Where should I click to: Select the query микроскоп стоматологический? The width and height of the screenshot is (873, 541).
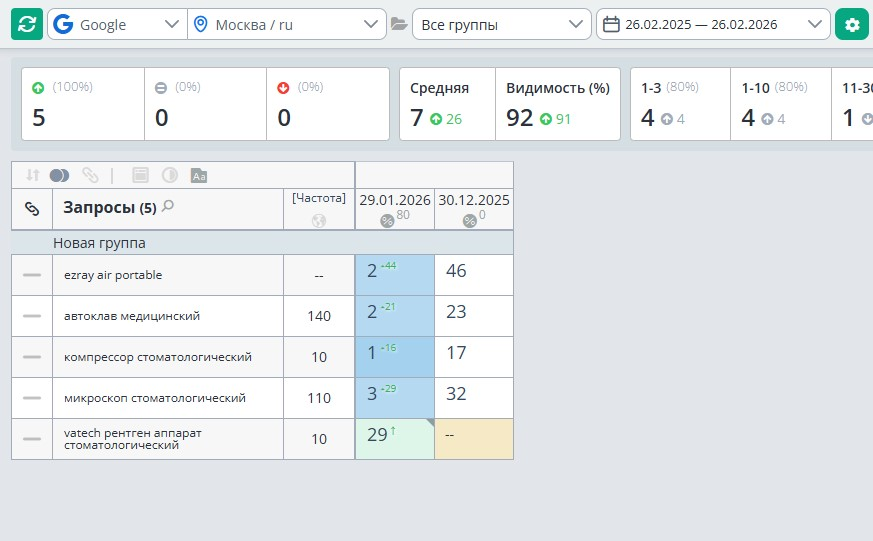(x=155, y=398)
